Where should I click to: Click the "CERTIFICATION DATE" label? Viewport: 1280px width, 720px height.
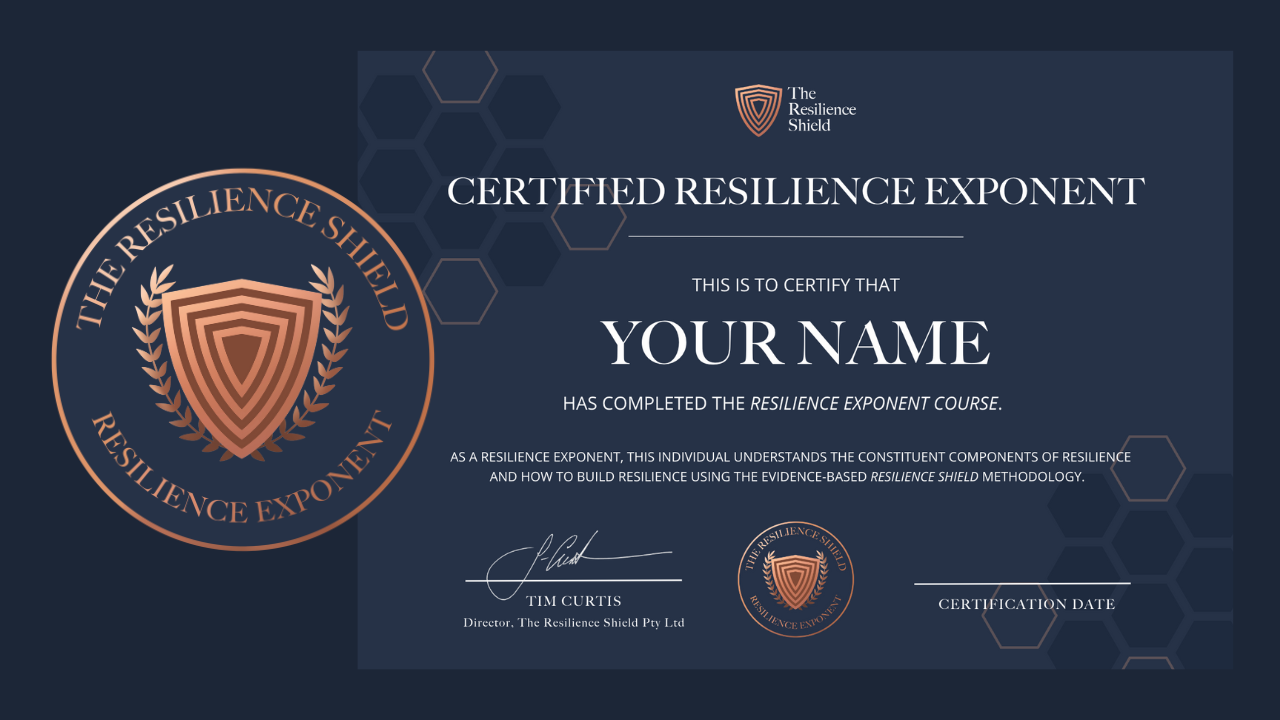[1027, 604]
